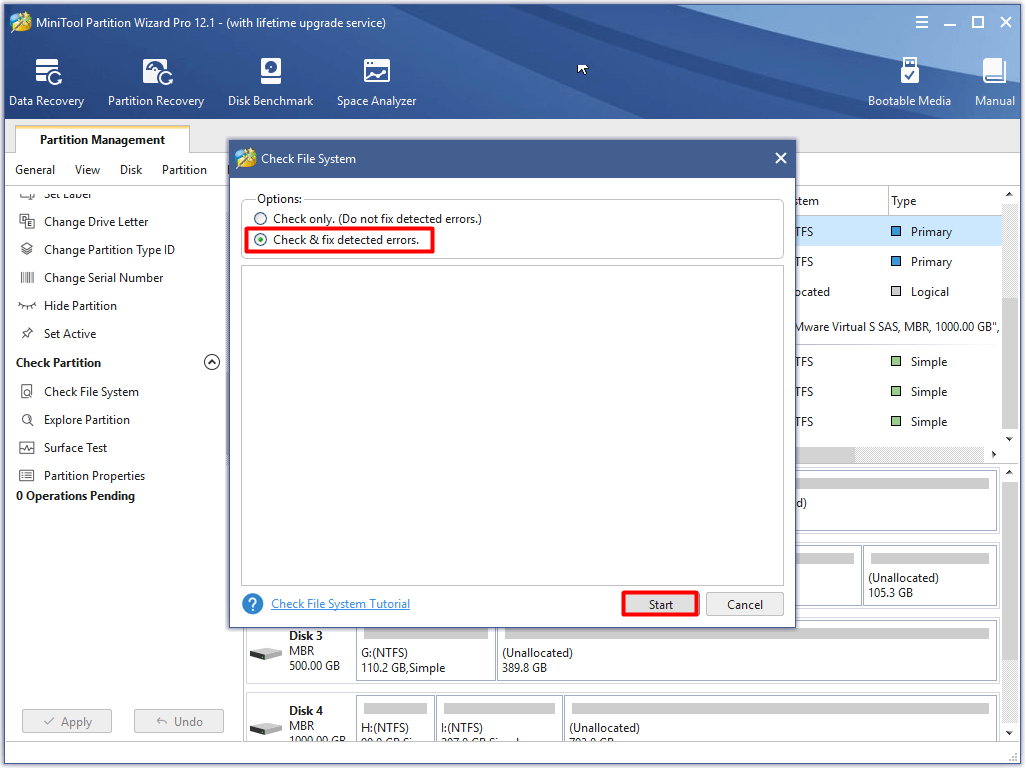Click Set Active pin icon

(27, 334)
